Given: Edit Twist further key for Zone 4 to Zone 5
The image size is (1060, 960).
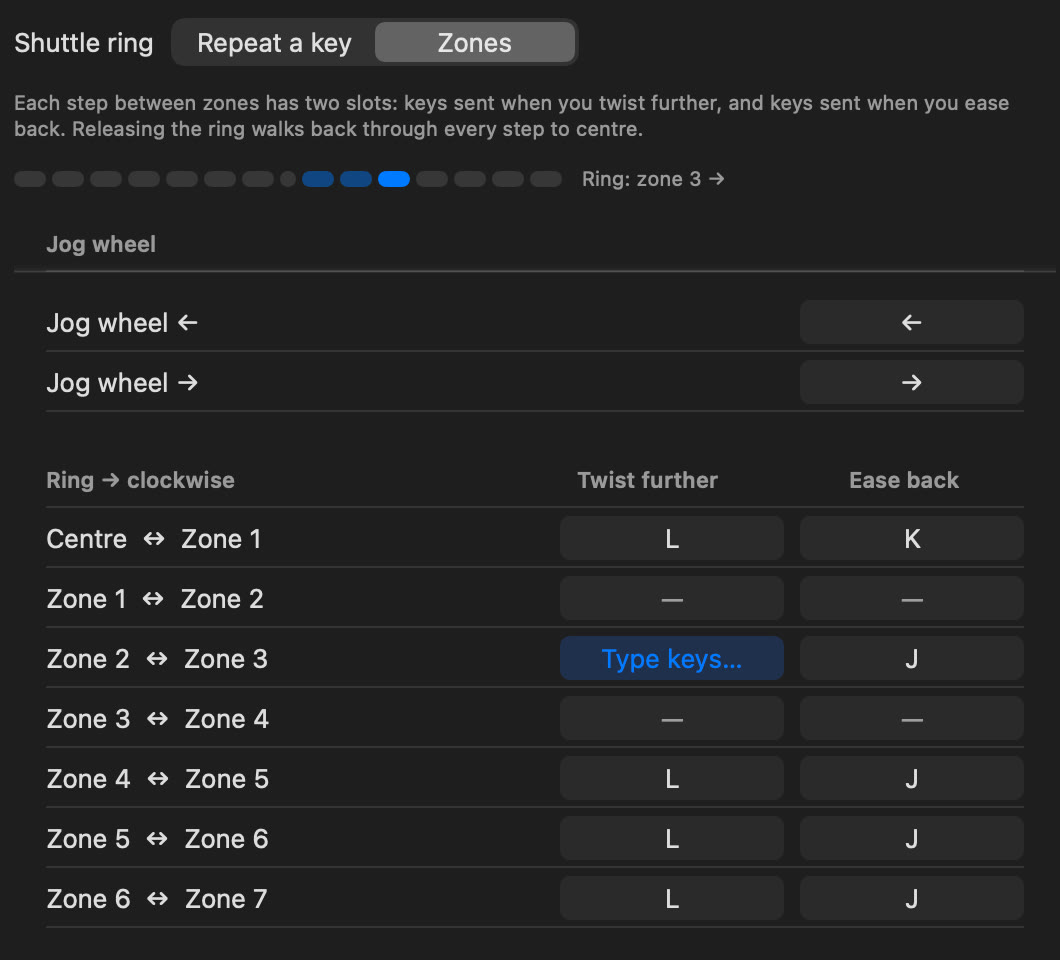Looking at the screenshot, I should 672,779.
